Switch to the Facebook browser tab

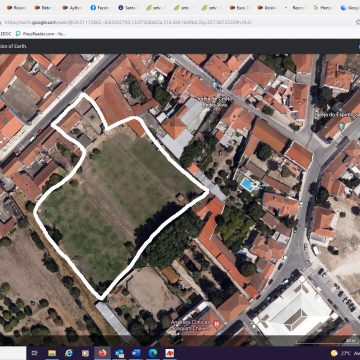(x=100, y=7)
